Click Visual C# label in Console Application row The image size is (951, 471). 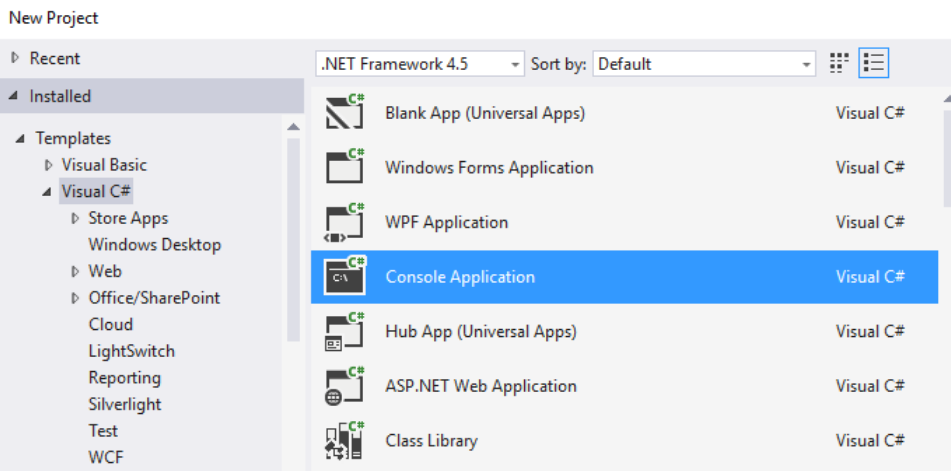coord(870,277)
